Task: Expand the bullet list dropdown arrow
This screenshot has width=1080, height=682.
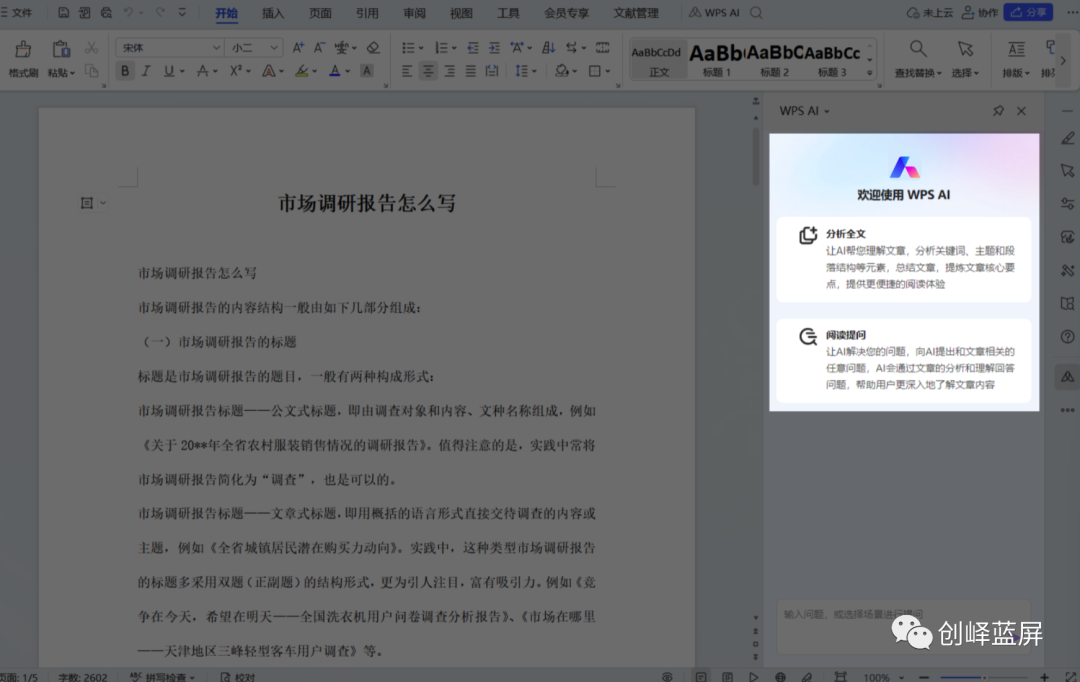Action: [x=421, y=48]
